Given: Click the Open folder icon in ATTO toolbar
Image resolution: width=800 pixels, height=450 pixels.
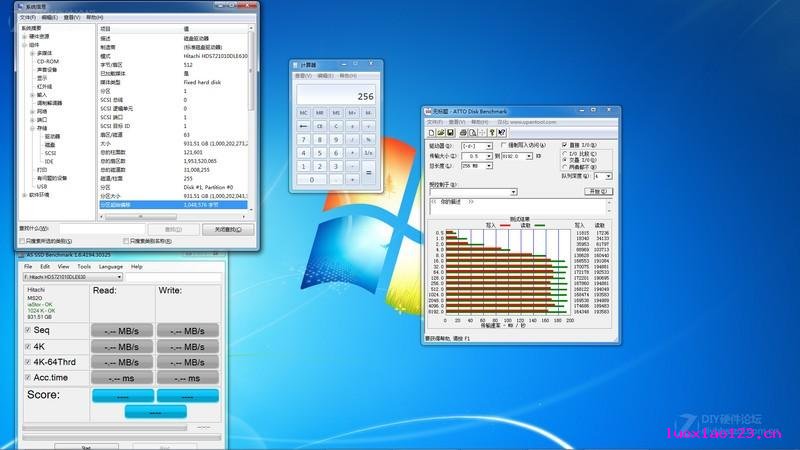Looking at the screenshot, I should tap(441, 133).
